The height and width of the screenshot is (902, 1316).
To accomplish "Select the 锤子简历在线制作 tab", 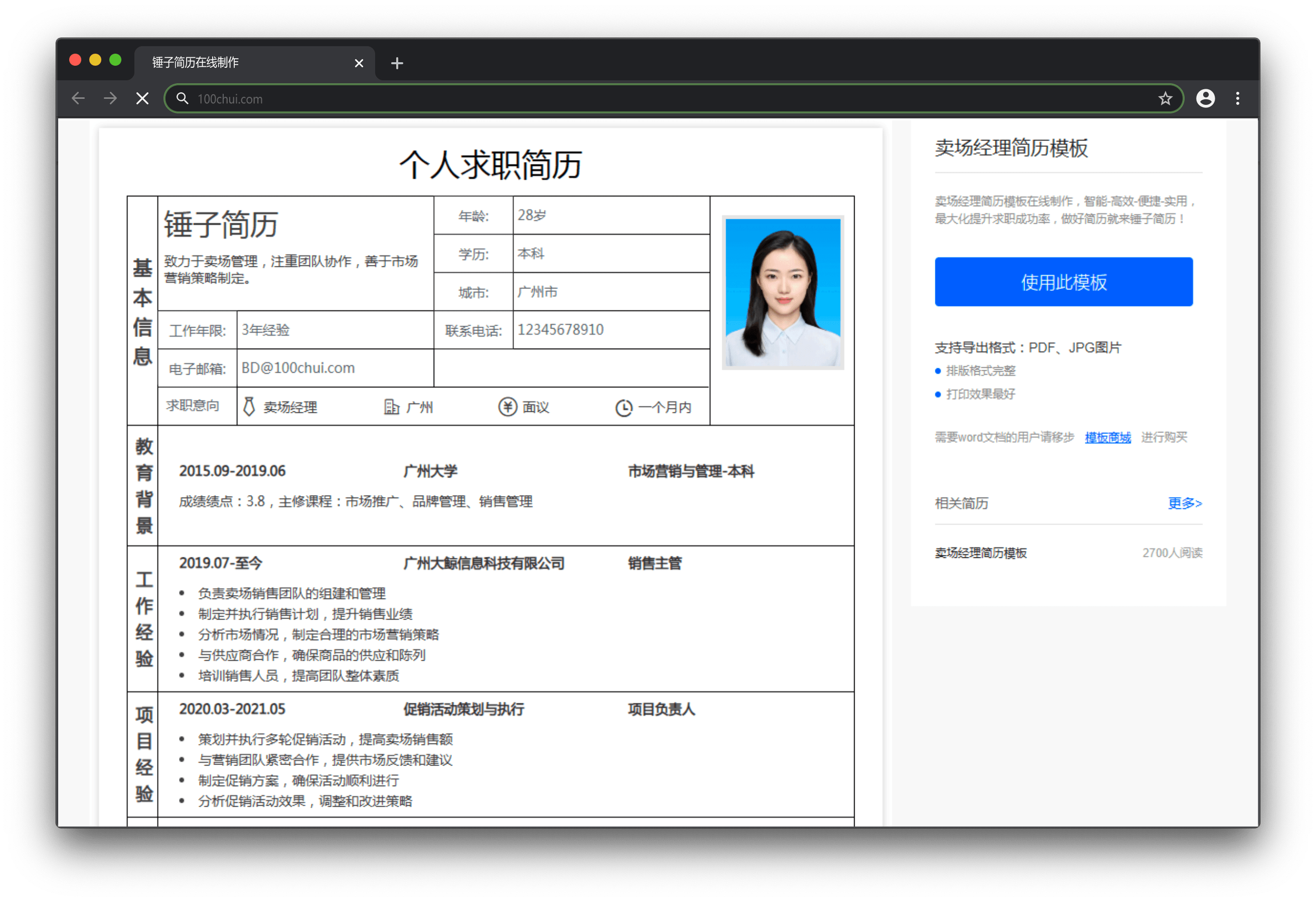I will pos(254,62).
